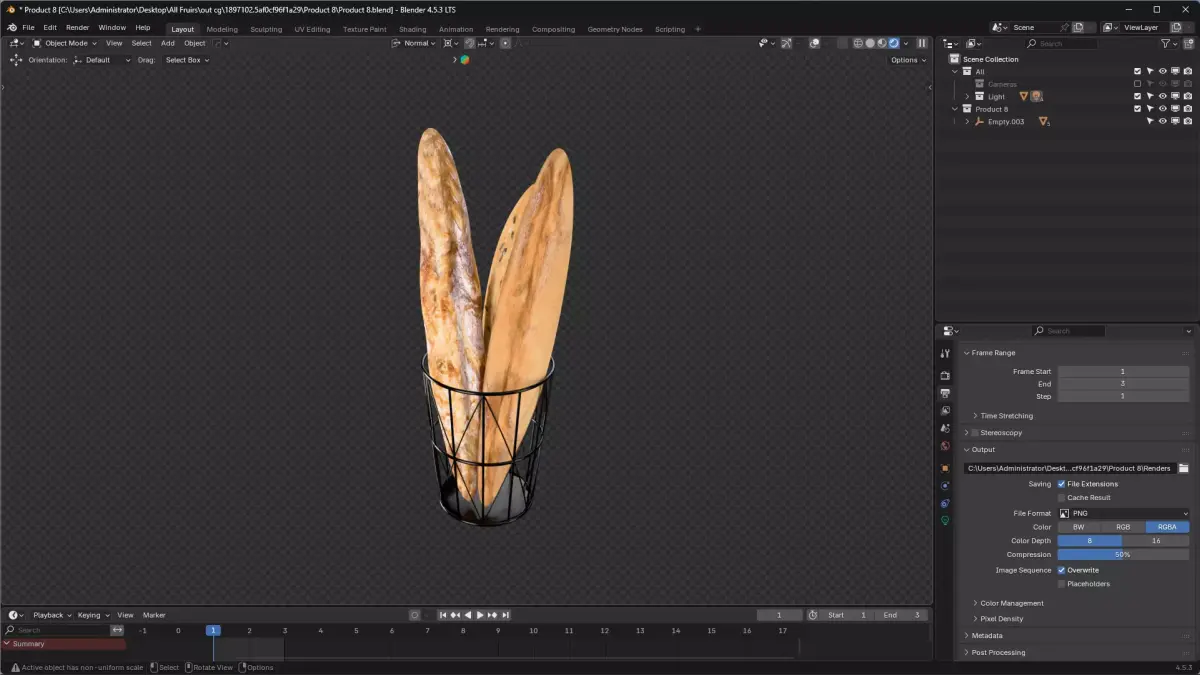The width and height of the screenshot is (1200, 675).
Task: Switch to rendered viewport shading
Action: [893, 43]
